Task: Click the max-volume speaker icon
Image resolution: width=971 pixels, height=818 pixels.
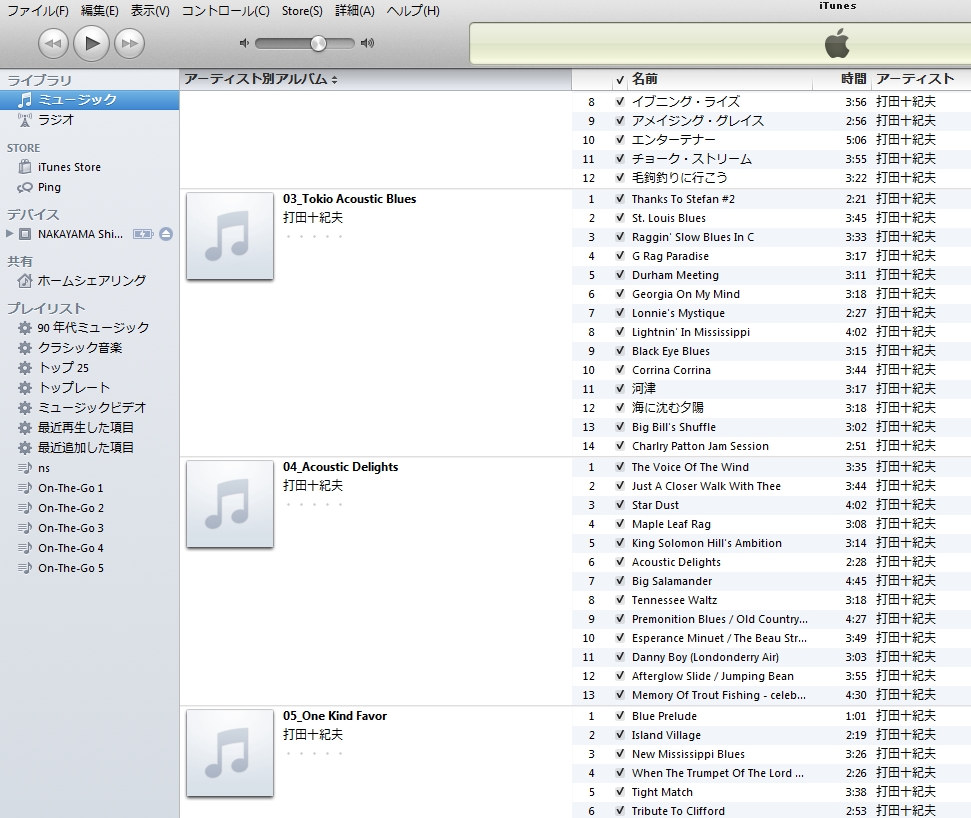Action: (368, 43)
